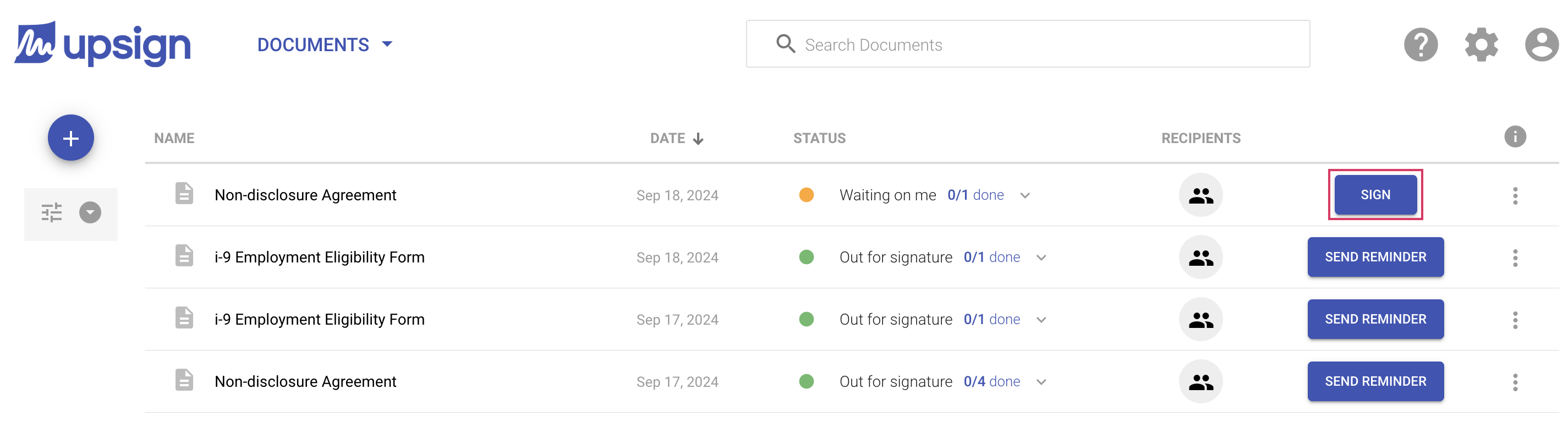This screenshot has width=1568, height=427.
Task: Expand the 0/4 done status chevron
Action: [1041, 382]
